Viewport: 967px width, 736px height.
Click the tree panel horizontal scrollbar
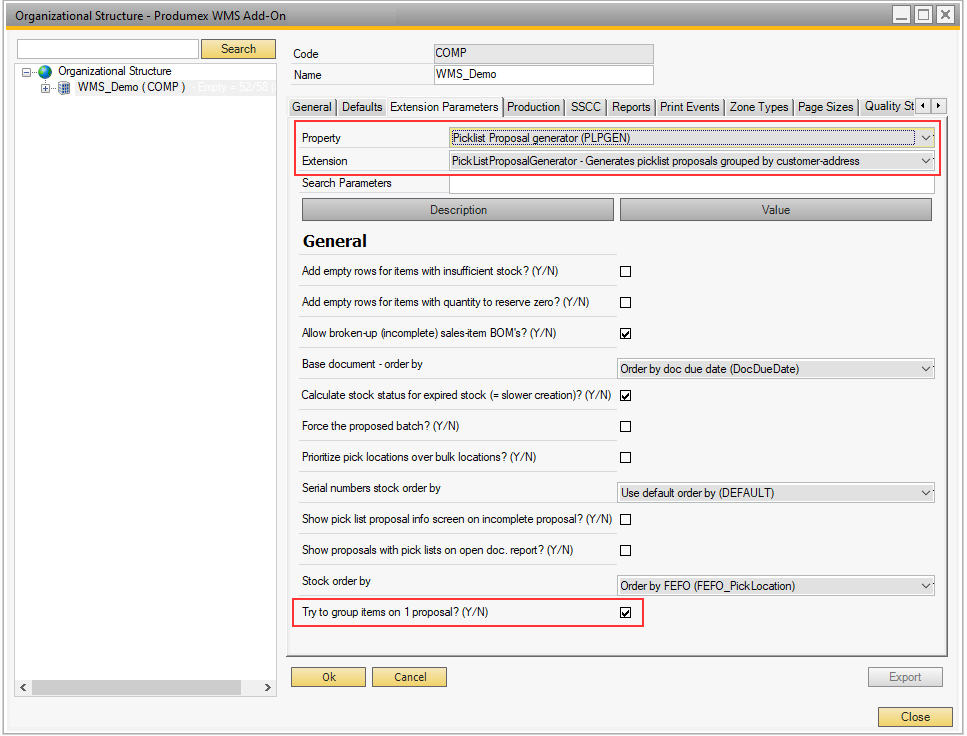[x=132, y=688]
